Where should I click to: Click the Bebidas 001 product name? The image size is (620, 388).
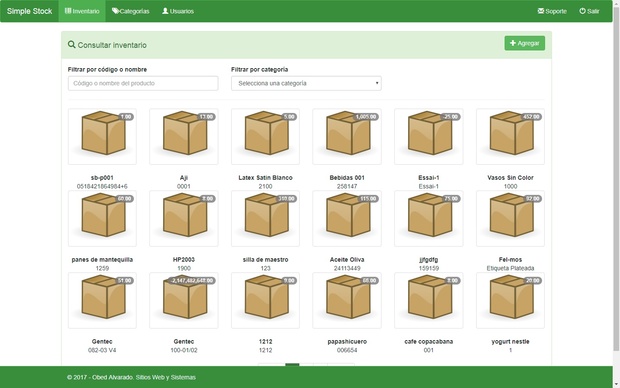[347, 178]
